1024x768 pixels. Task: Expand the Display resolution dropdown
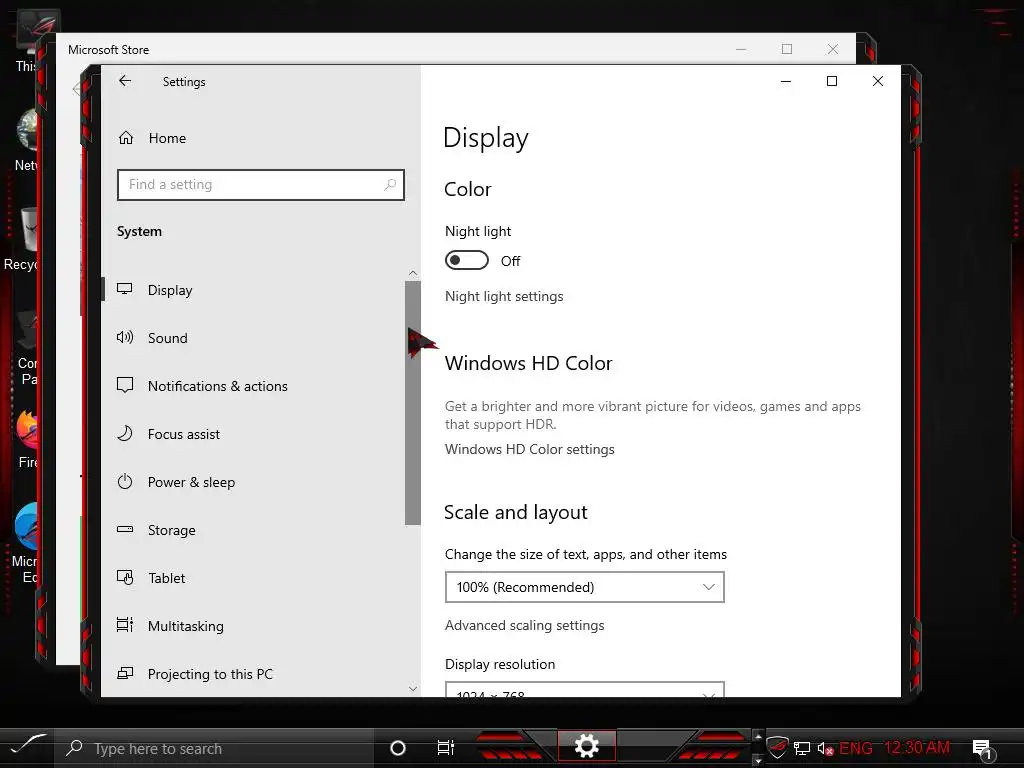[x=584, y=690]
